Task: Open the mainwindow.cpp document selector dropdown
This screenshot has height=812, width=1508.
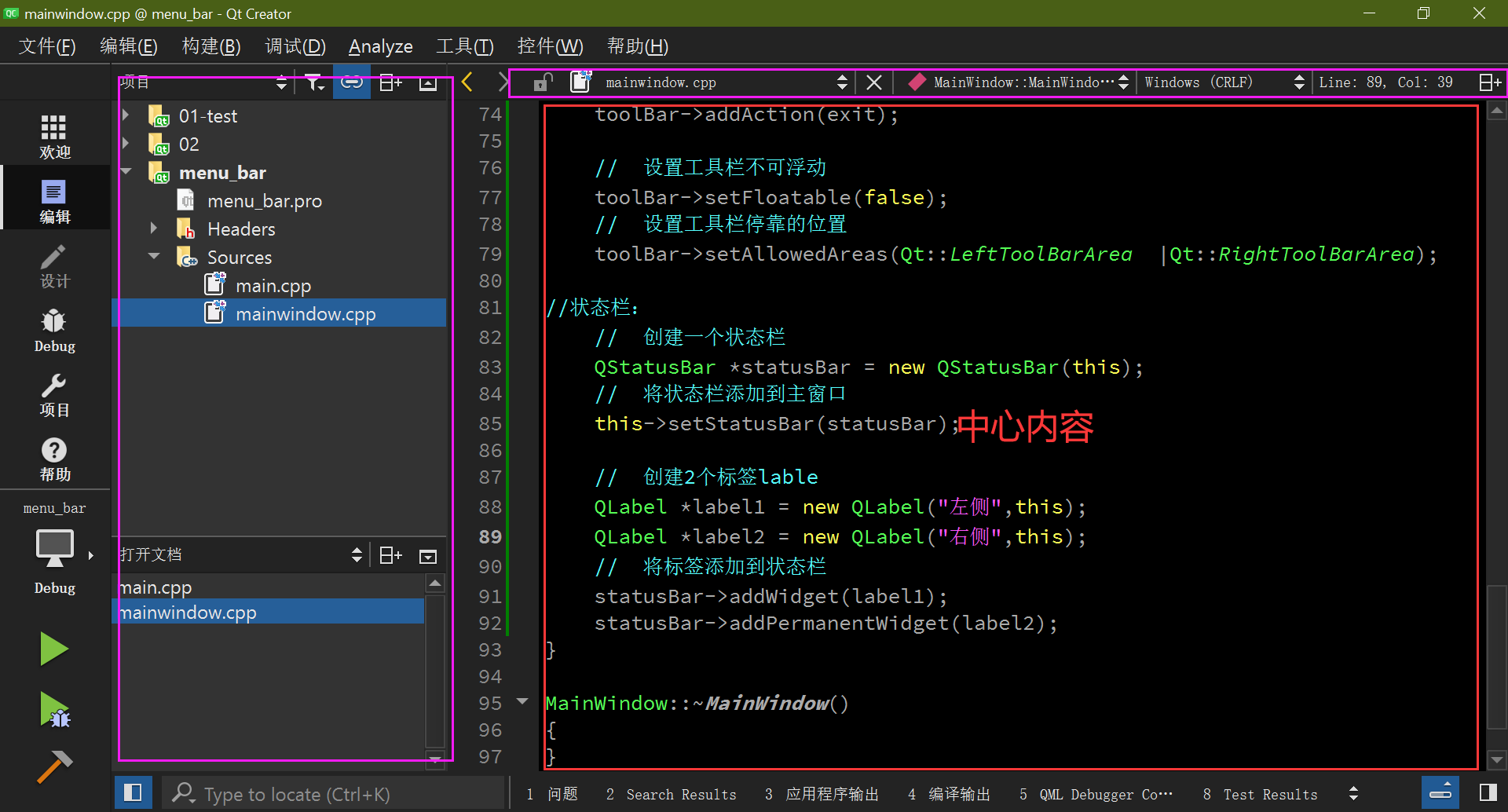Action: [842, 82]
